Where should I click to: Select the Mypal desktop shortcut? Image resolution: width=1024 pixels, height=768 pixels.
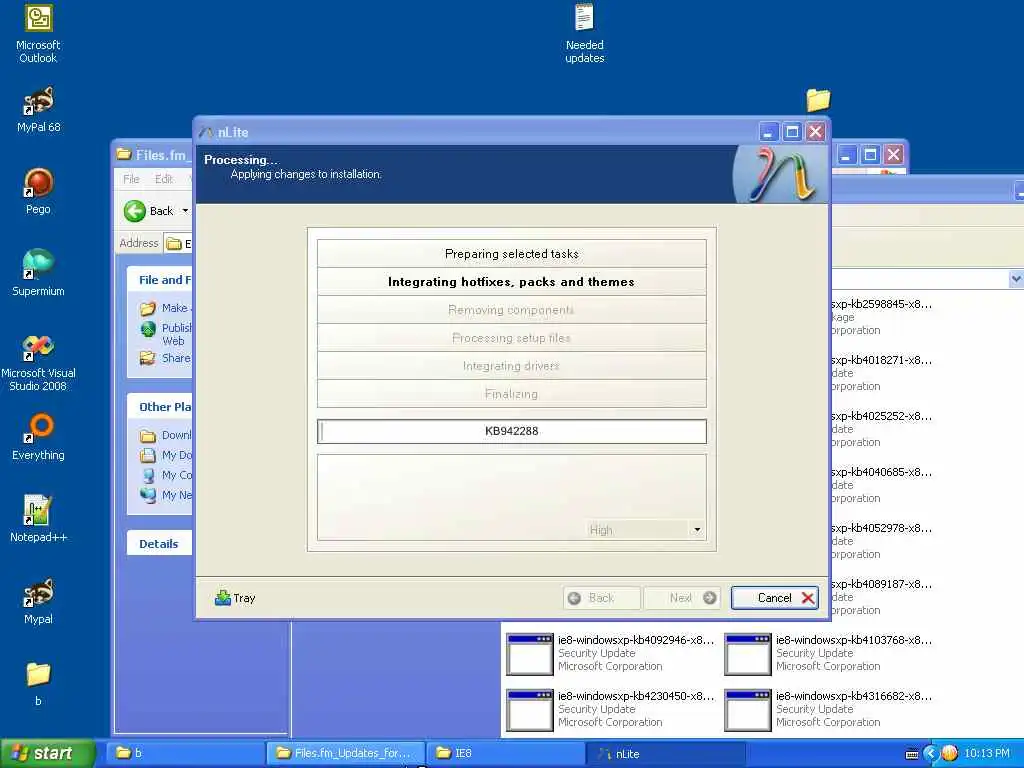click(x=38, y=601)
